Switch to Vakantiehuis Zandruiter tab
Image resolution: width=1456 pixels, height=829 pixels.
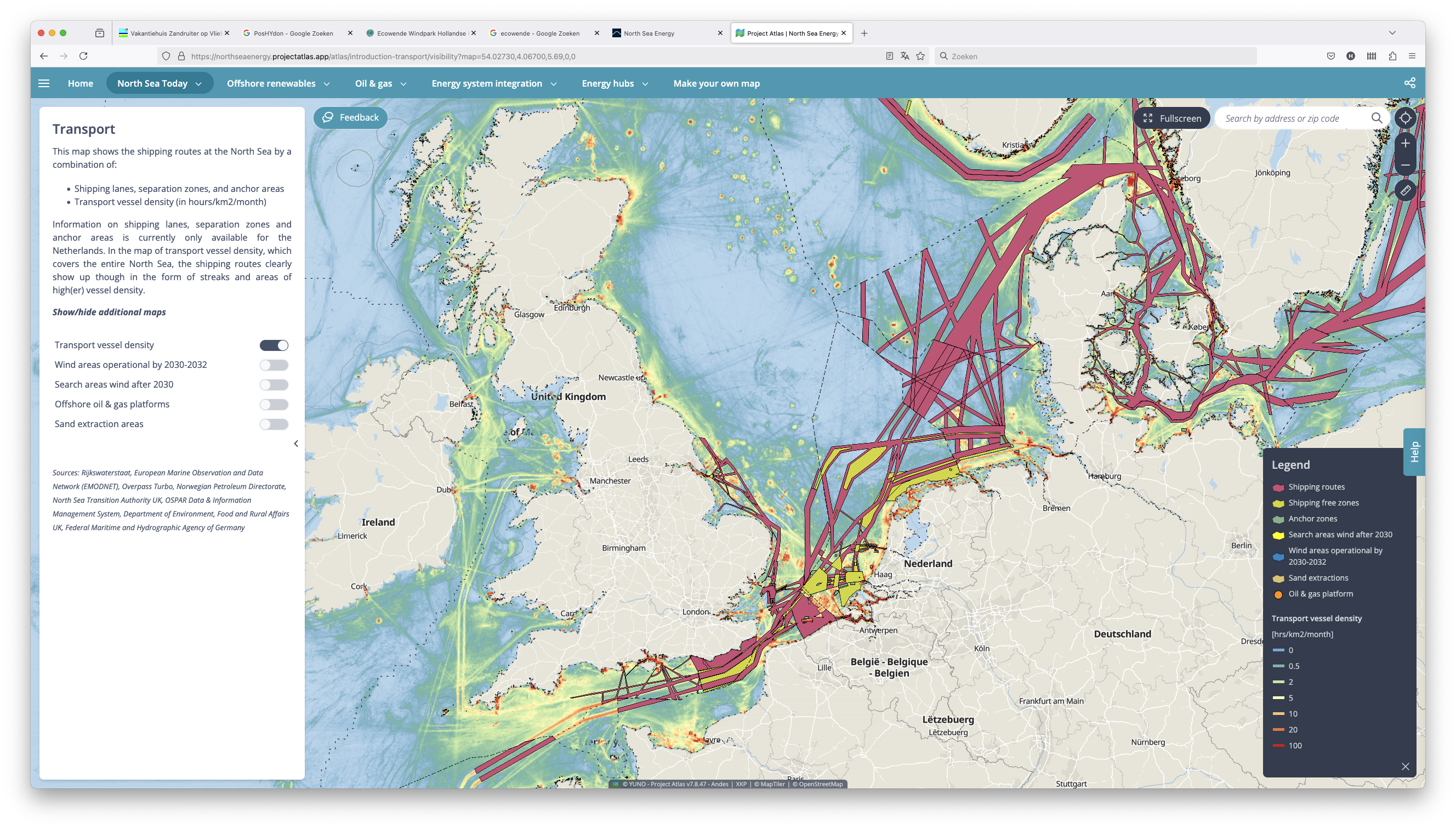tap(173, 33)
